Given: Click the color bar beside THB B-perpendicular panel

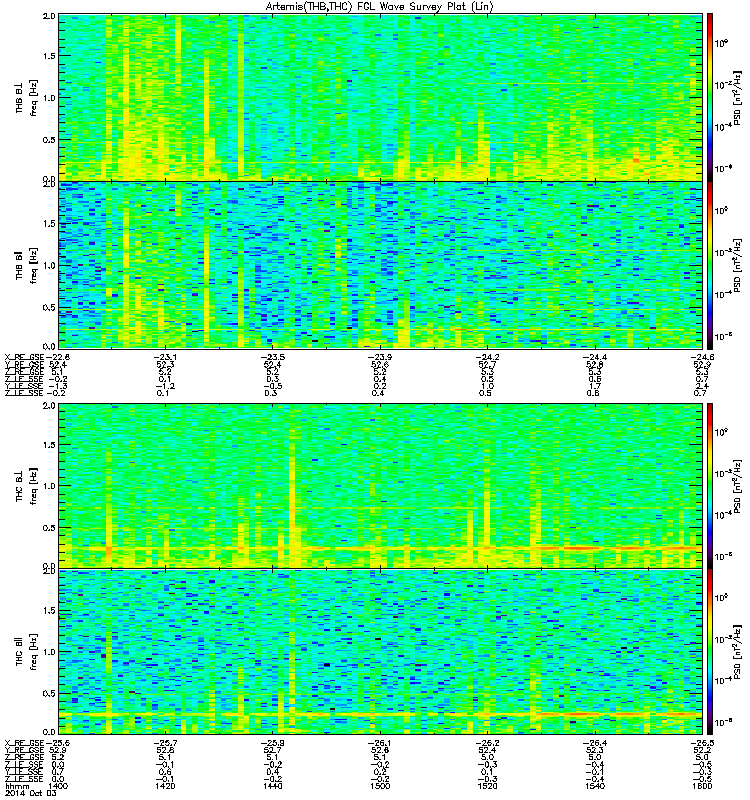Looking at the screenshot, I should [710, 97].
